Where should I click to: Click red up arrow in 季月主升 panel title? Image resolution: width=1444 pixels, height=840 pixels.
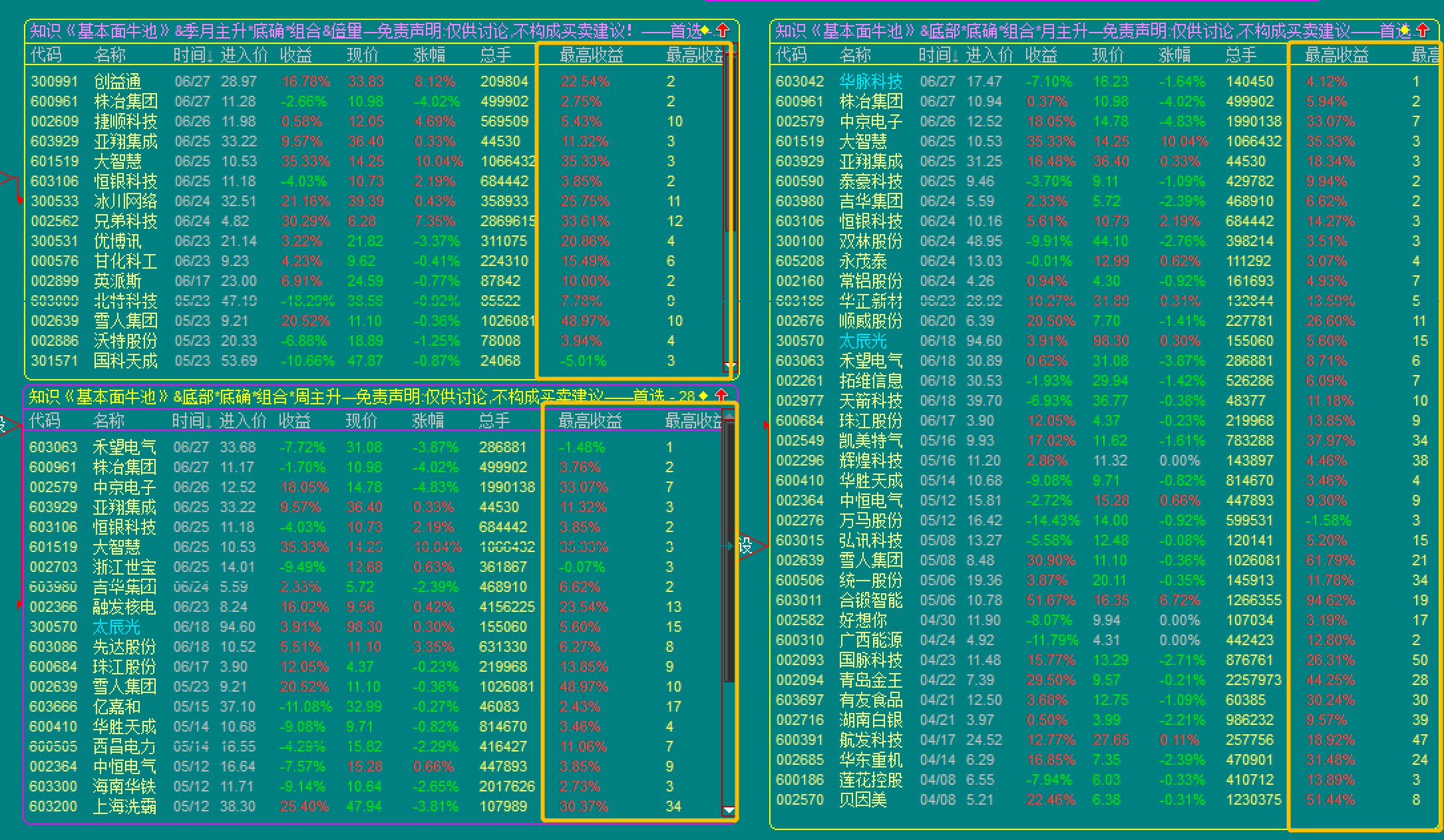tap(723, 30)
